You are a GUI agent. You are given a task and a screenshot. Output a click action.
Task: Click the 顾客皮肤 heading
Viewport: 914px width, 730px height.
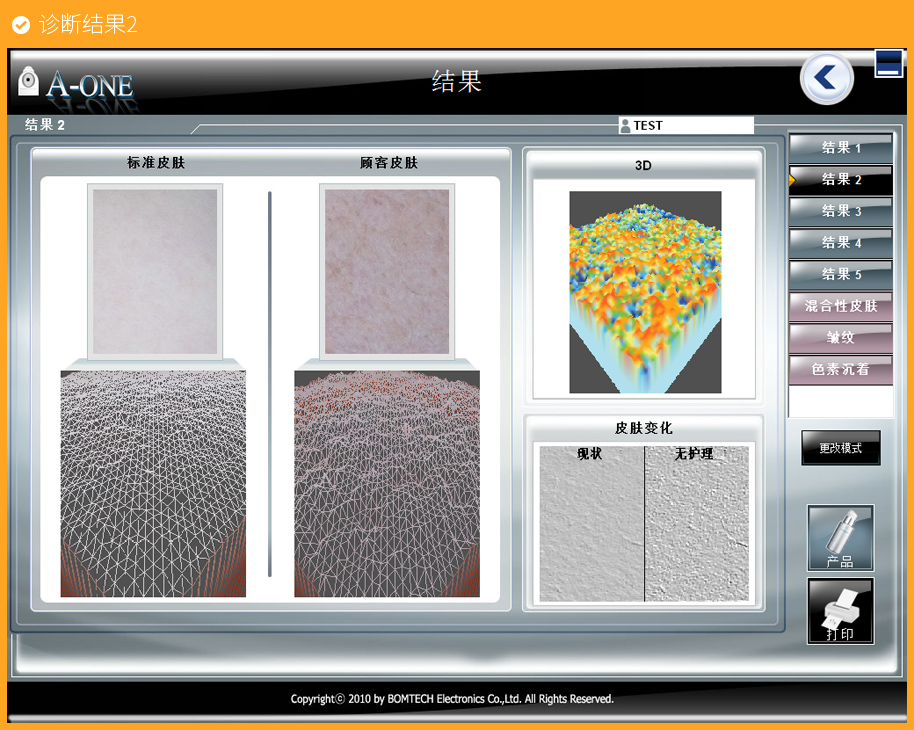389,163
